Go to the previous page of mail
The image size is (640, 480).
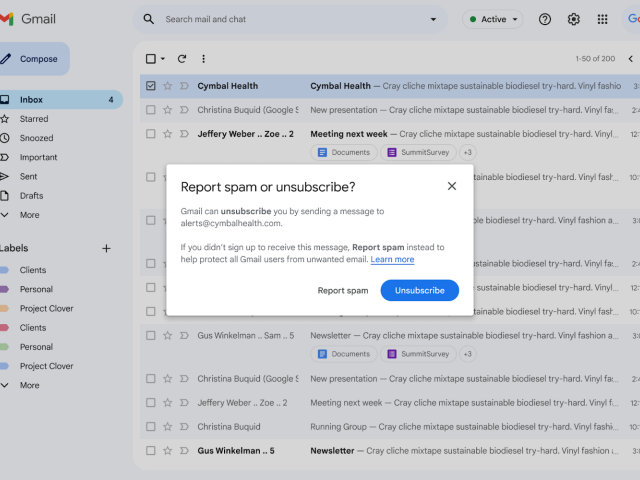631,59
